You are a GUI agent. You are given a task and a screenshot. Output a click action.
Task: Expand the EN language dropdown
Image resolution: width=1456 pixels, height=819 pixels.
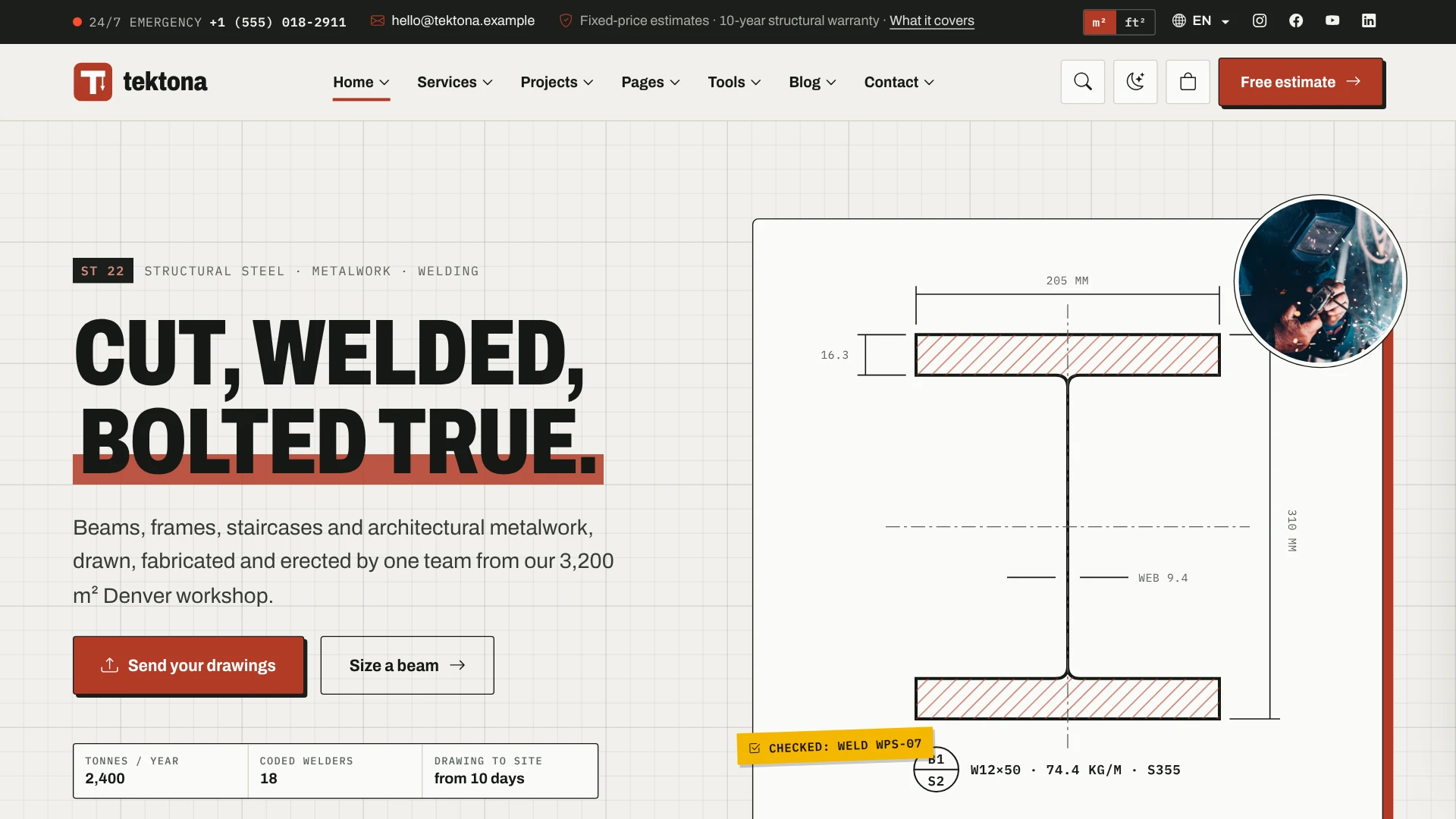tap(1201, 20)
